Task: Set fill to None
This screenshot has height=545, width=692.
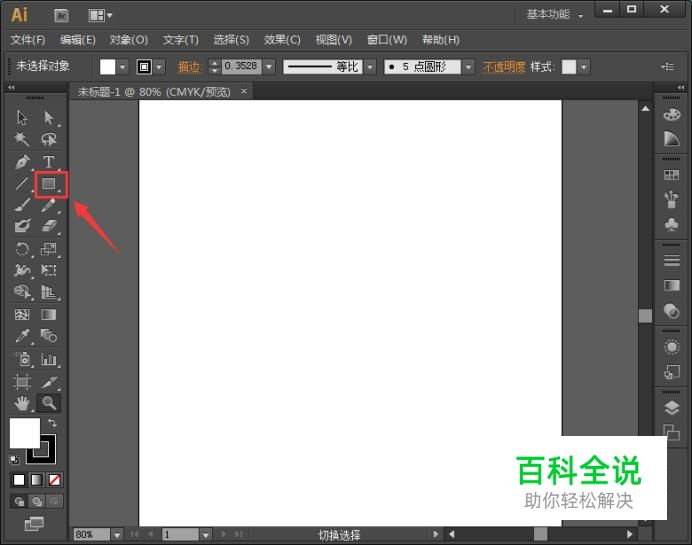Action: click(x=55, y=480)
